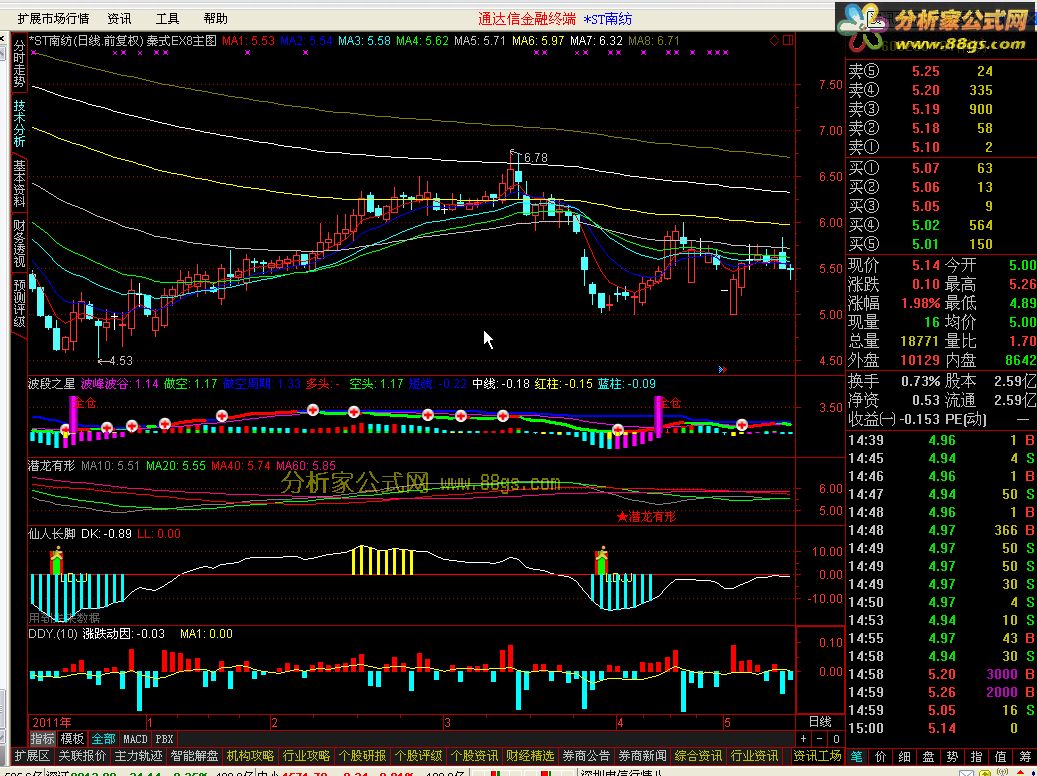Click the 秦式EX8主图 chart title

pos(181,40)
